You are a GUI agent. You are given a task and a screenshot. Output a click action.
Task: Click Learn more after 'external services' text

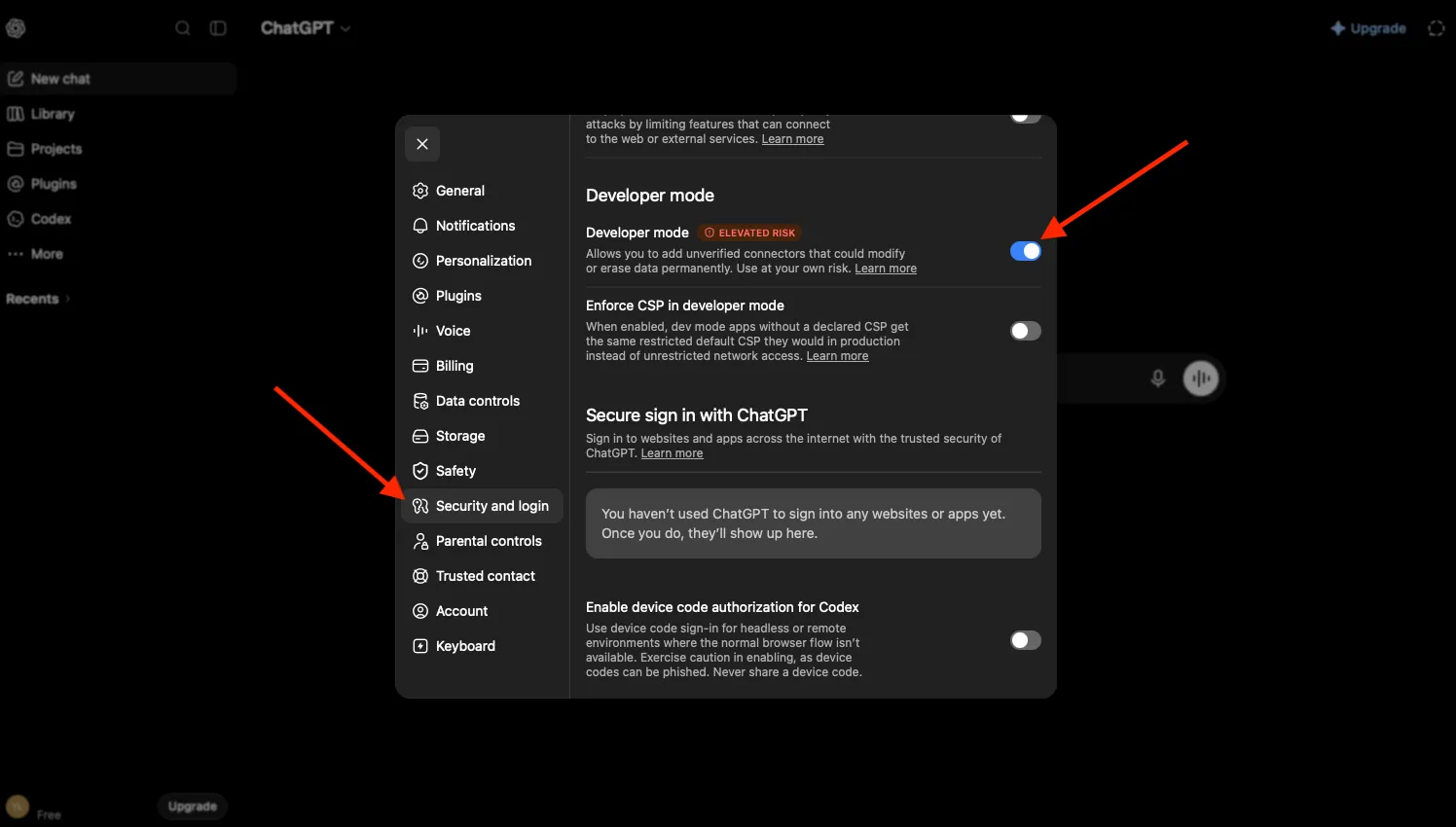[x=792, y=139]
